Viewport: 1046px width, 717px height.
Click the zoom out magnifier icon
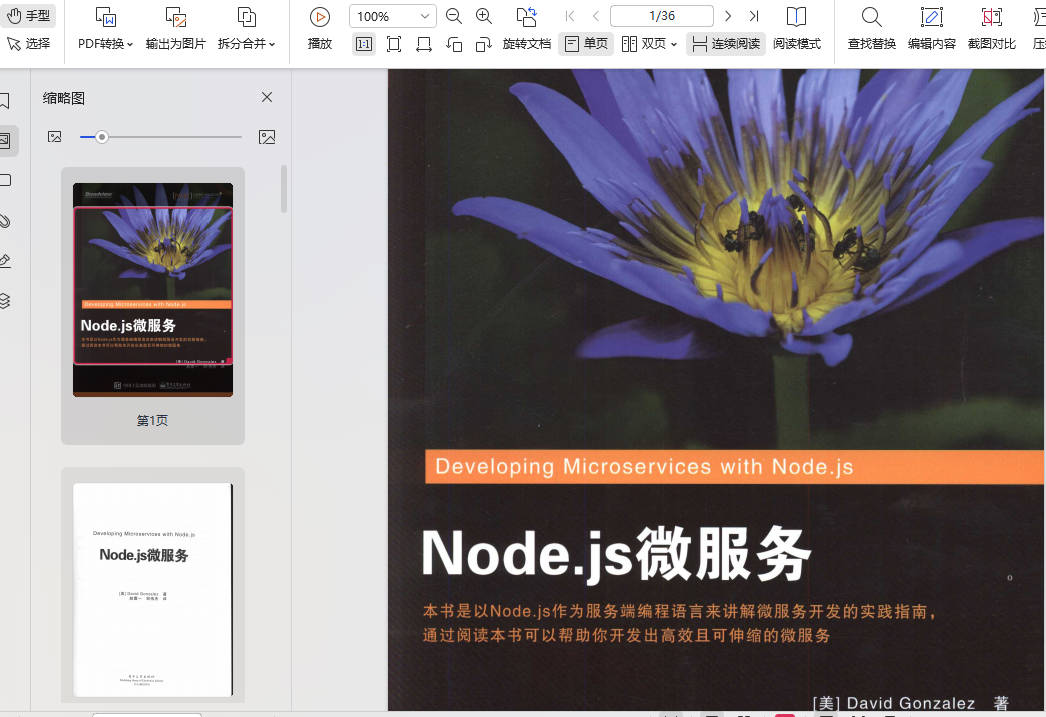[x=454, y=16]
